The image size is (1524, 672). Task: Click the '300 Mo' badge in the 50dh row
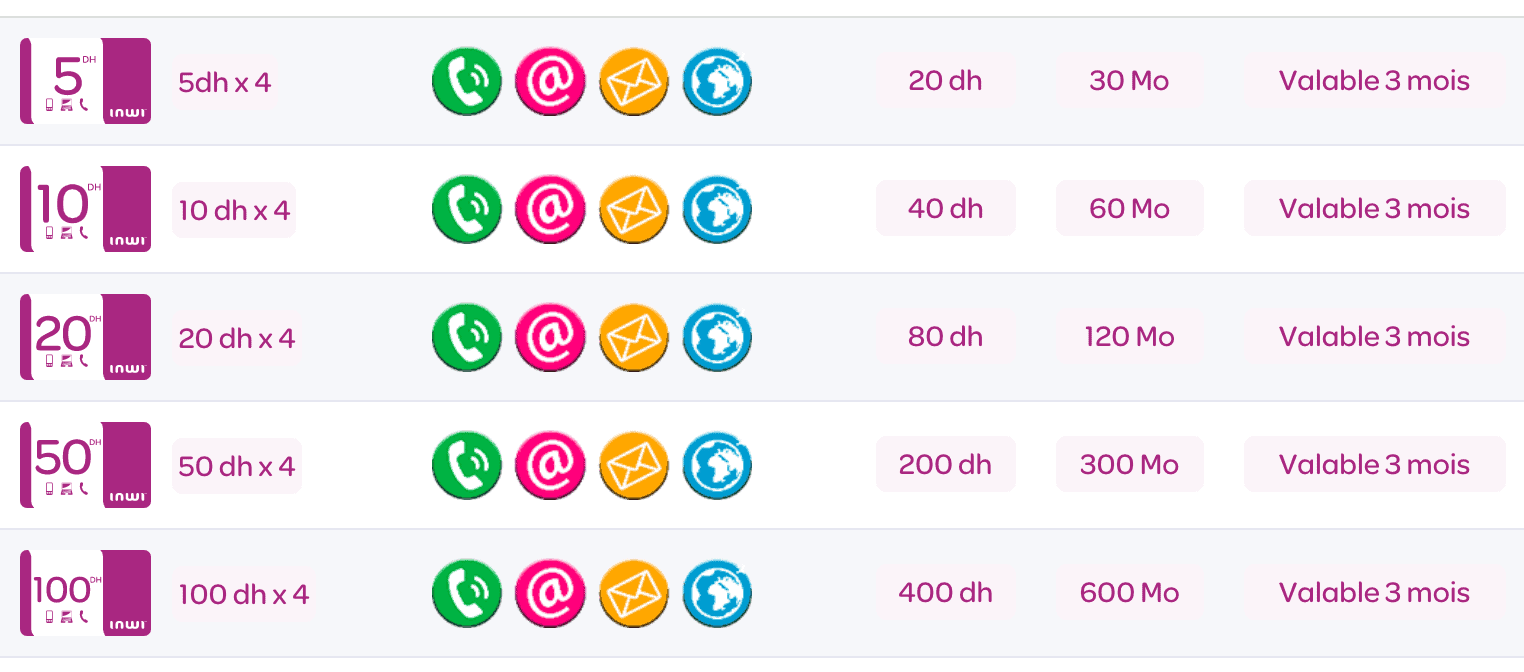(x=1129, y=465)
